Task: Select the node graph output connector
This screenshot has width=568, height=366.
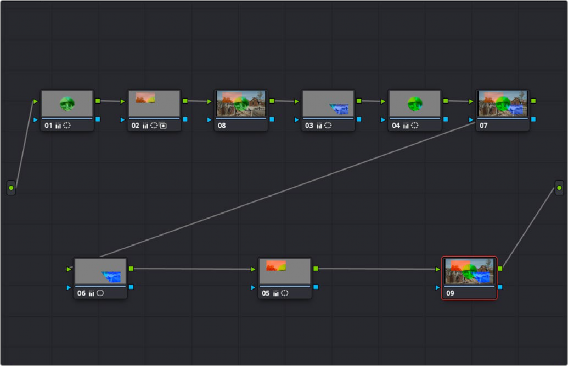Action: point(559,188)
